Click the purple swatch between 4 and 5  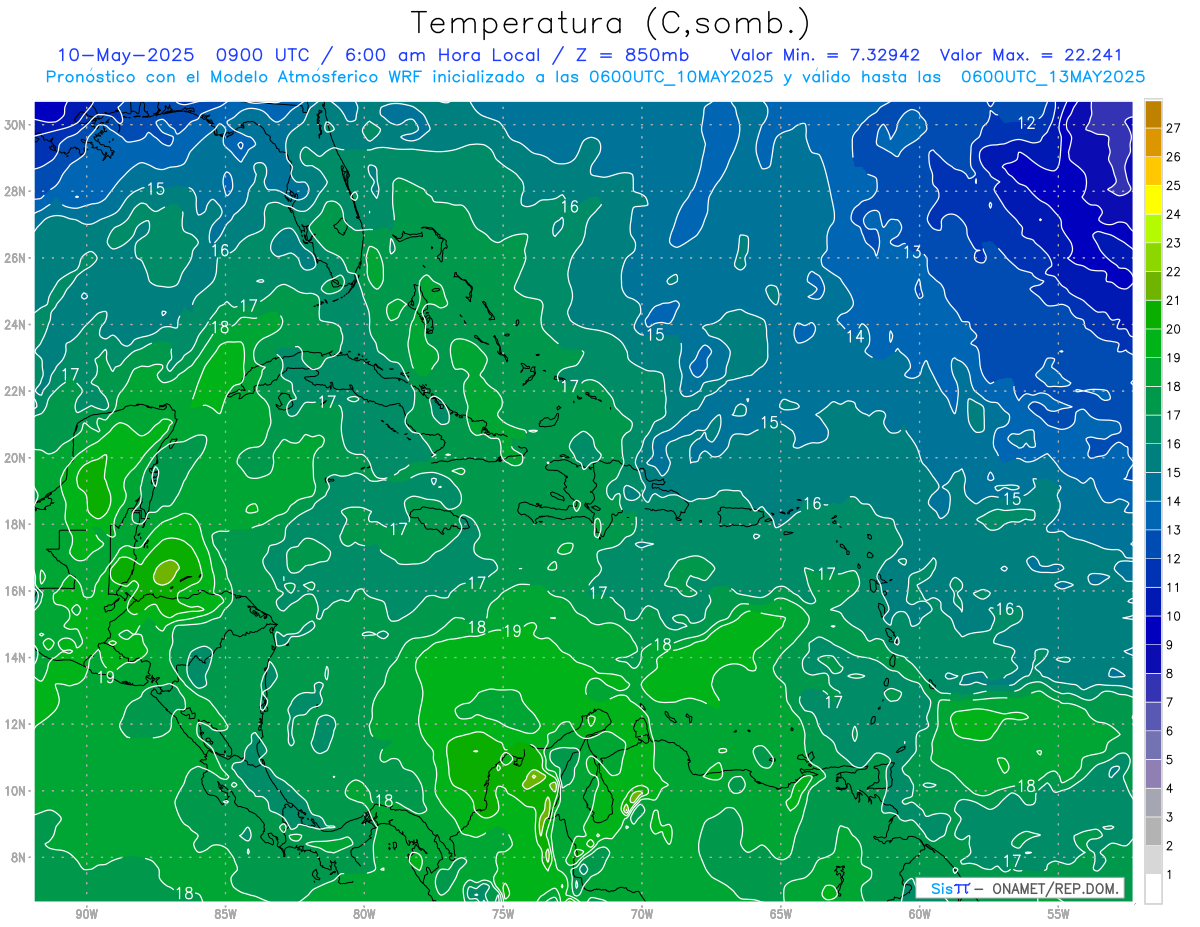coord(1153,774)
